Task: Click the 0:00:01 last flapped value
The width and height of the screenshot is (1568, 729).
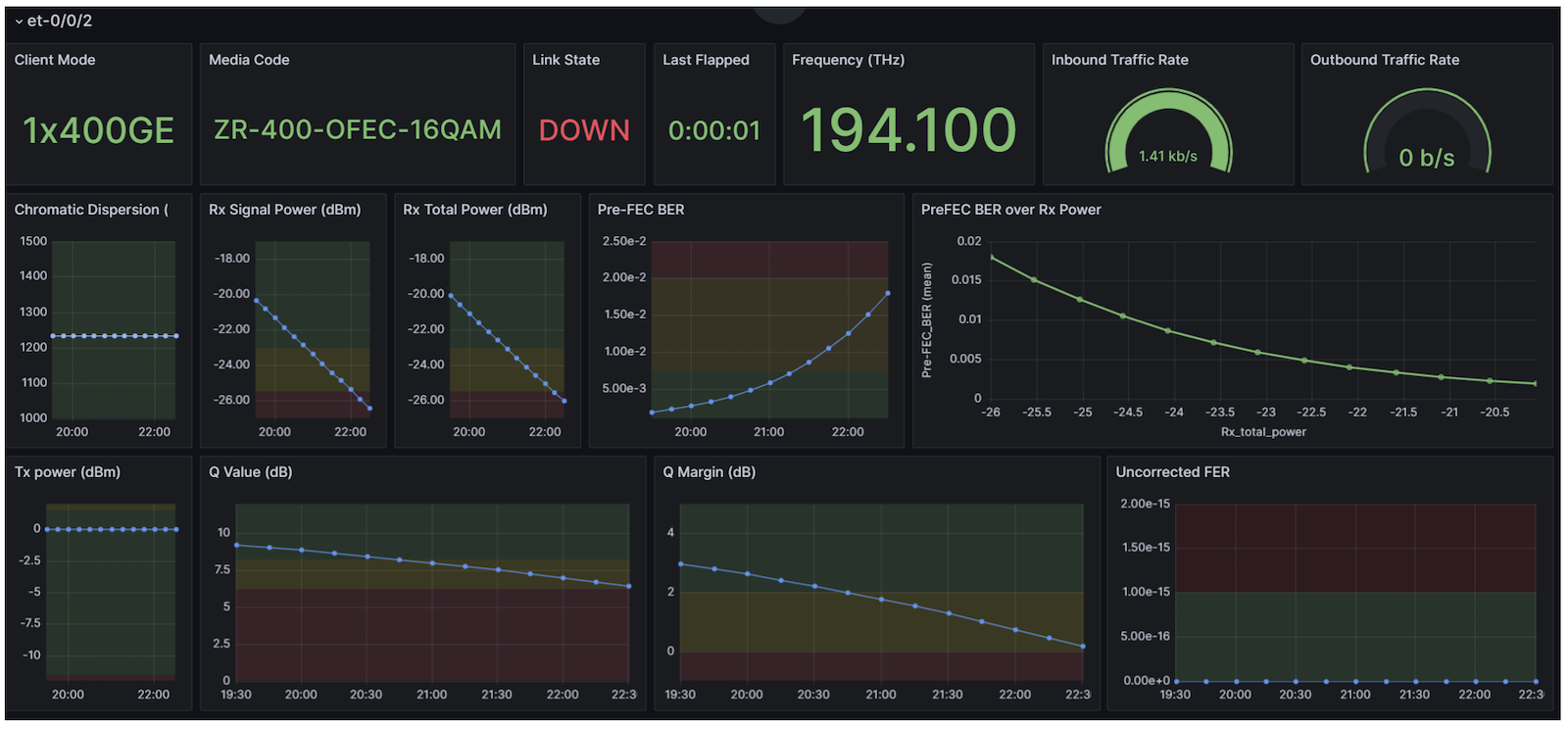Action: 714,130
